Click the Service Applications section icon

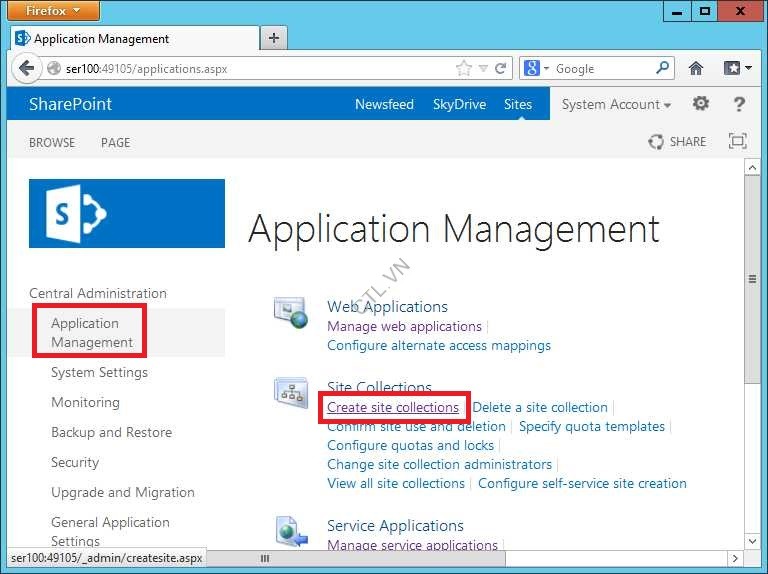[x=291, y=530]
